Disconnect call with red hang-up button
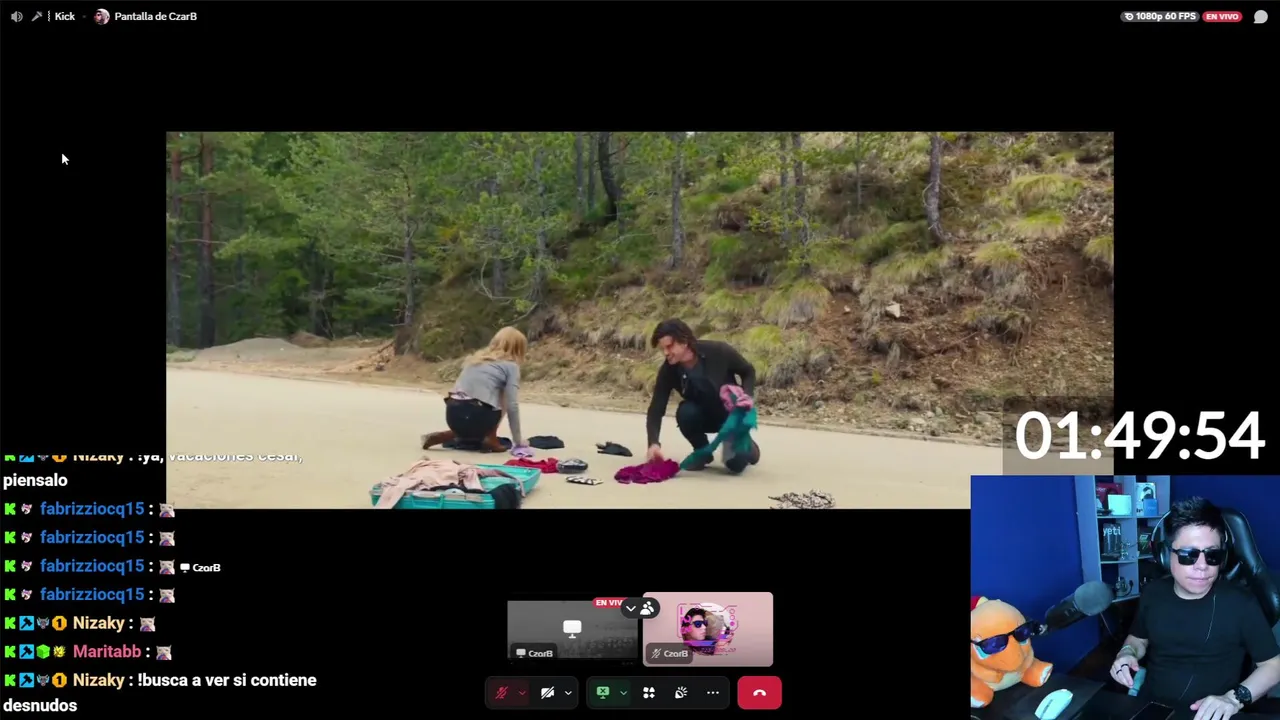The height and width of the screenshot is (720, 1280). click(x=759, y=693)
